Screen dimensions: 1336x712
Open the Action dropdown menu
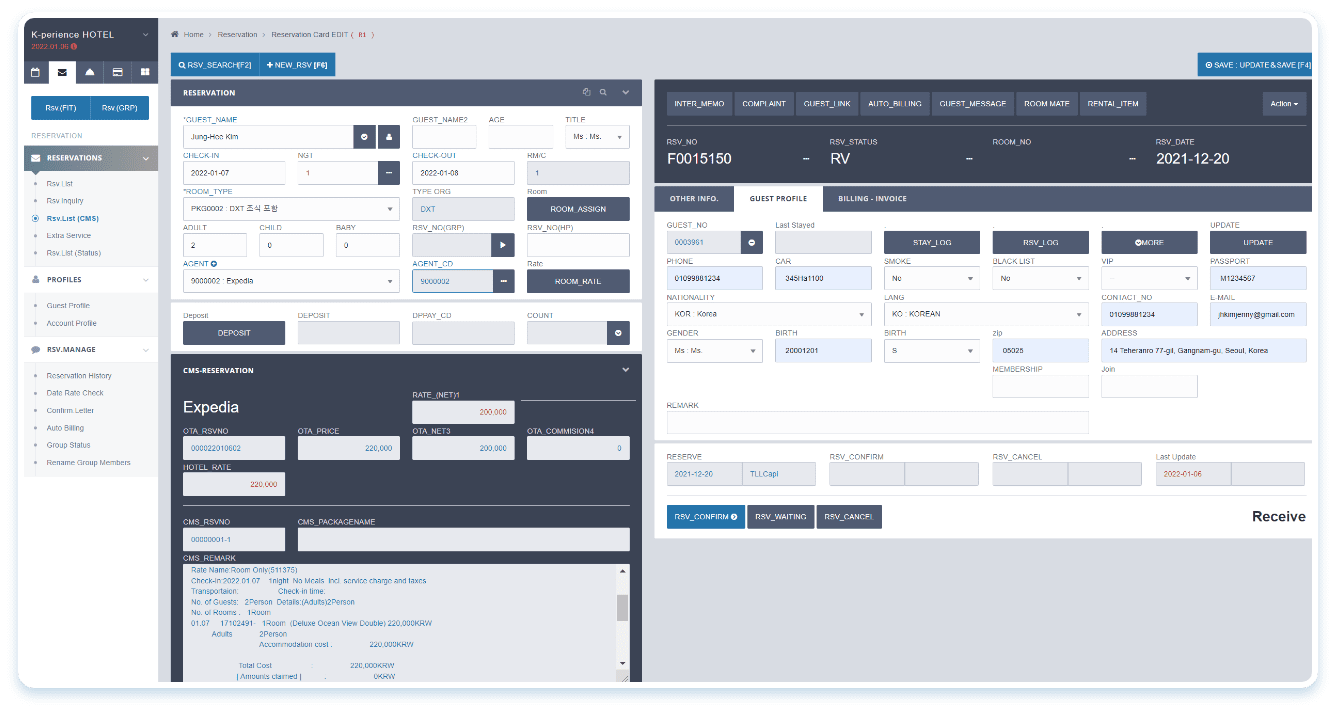coord(1284,104)
